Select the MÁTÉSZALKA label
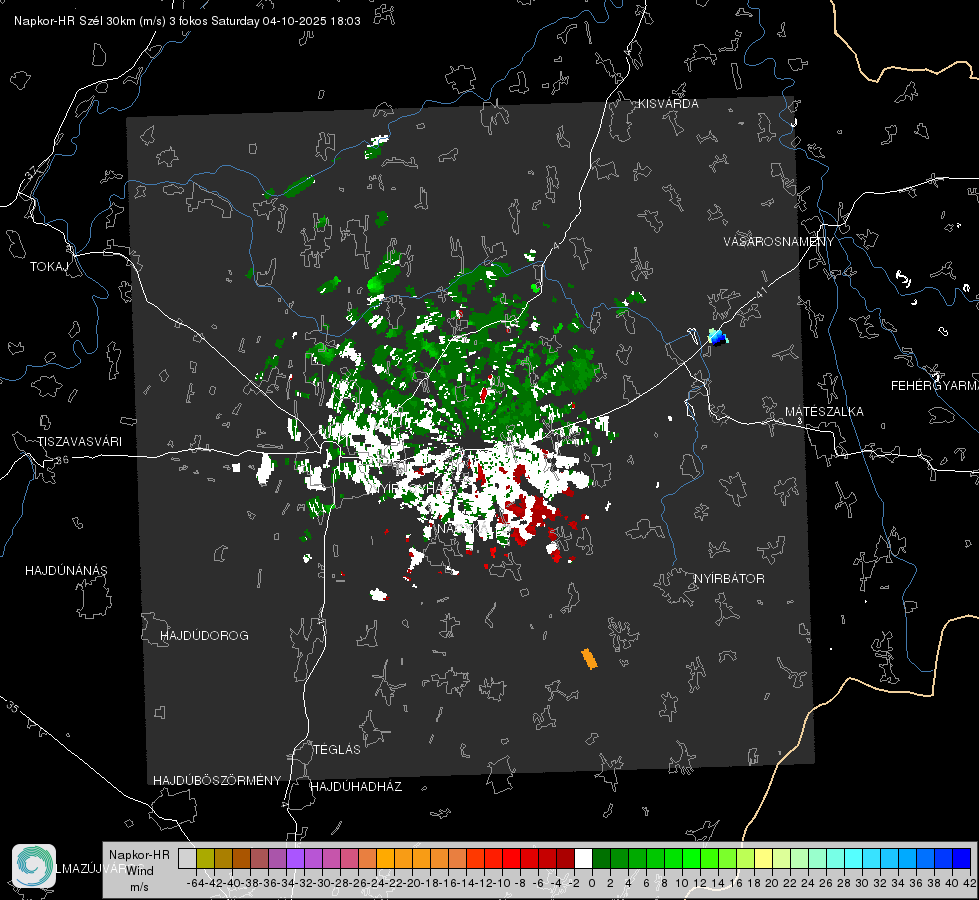The height and width of the screenshot is (900, 979). (824, 412)
